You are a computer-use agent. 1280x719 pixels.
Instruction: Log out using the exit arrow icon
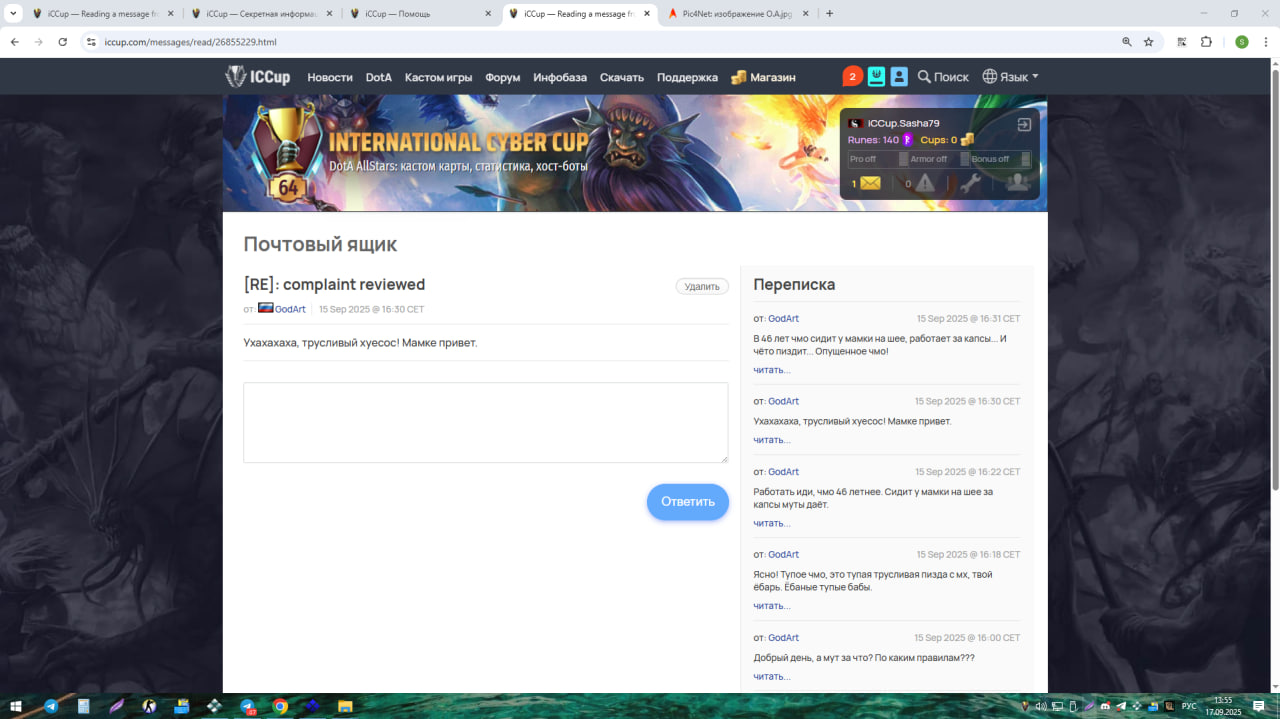[1024, 125]
